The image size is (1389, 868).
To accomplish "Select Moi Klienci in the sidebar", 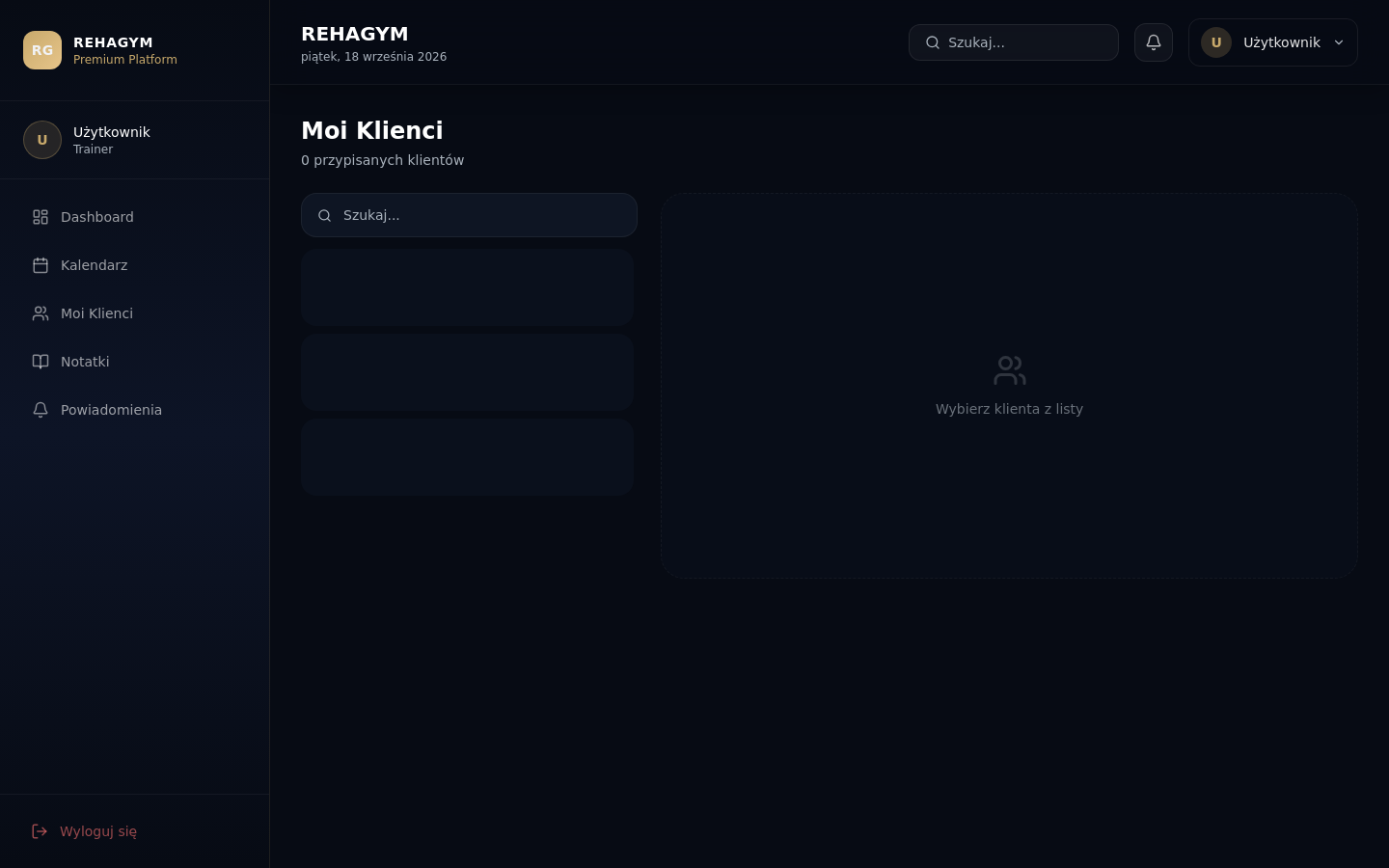I will pos(135,313).
